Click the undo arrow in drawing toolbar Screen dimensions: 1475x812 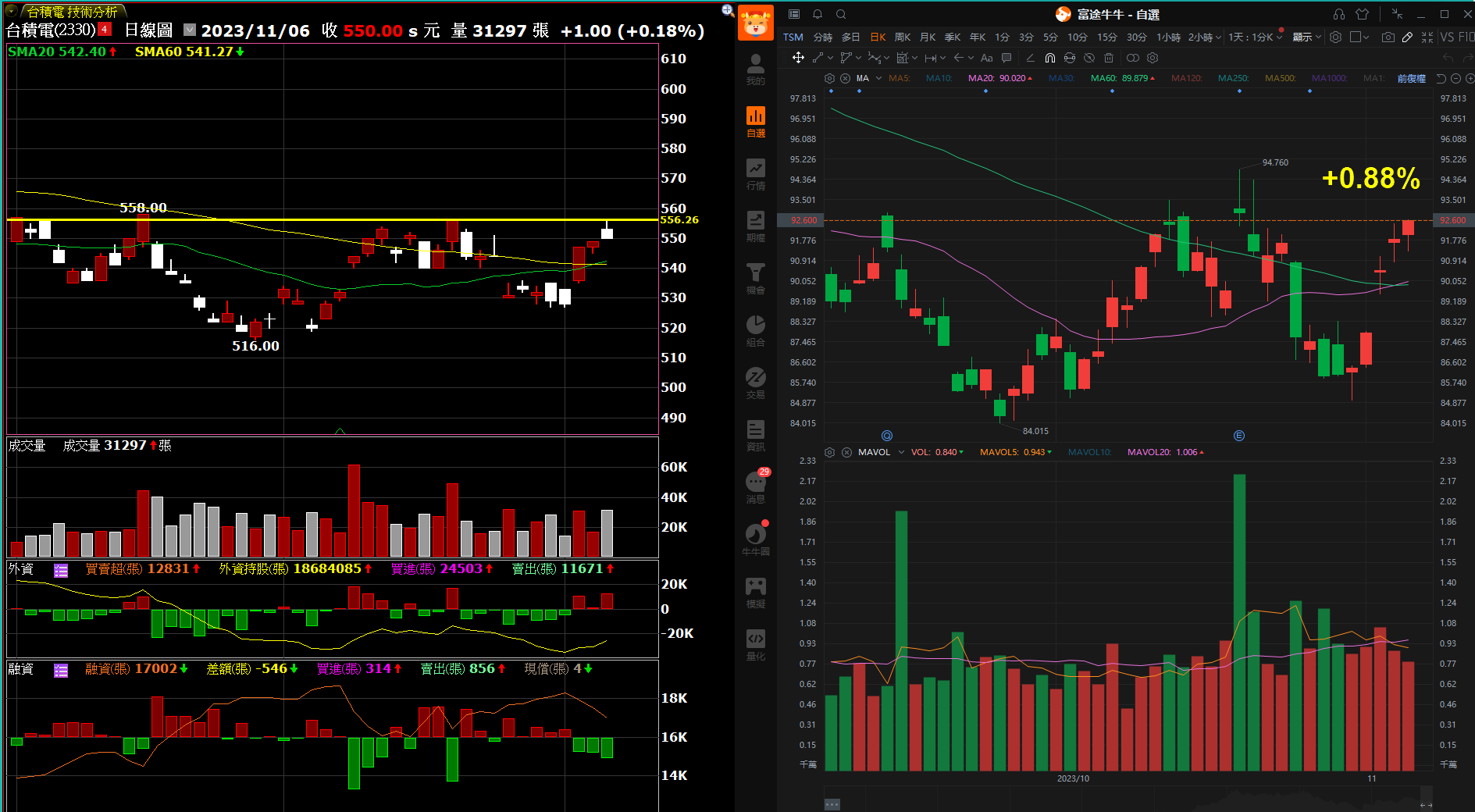[x=1448, y=58]
